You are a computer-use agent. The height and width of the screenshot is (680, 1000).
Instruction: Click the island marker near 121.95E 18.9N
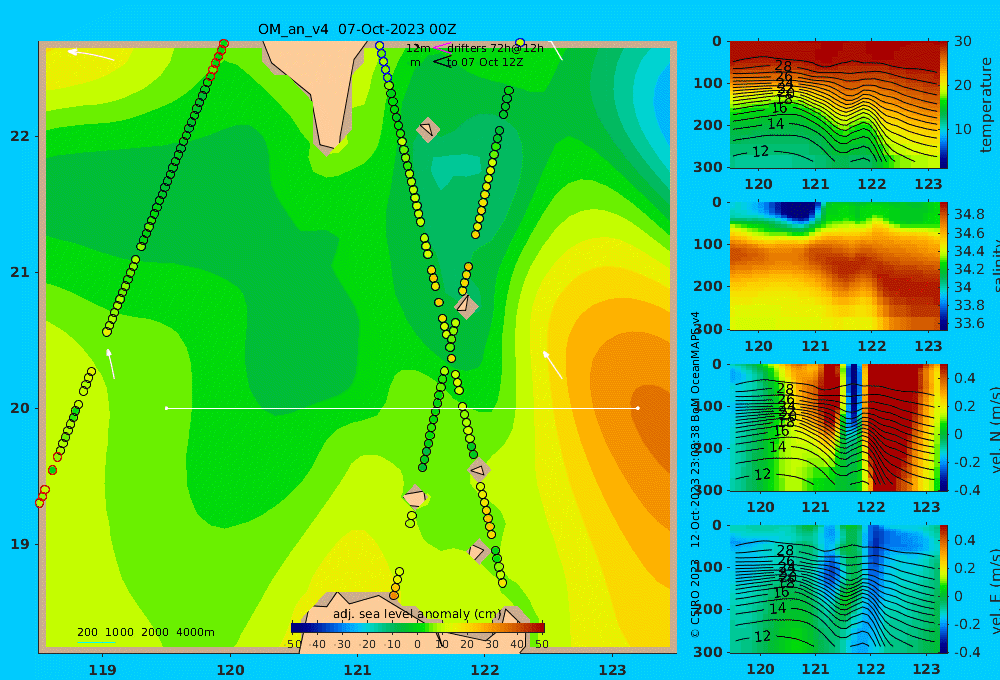pyautogui.click(x=478, y=551)
